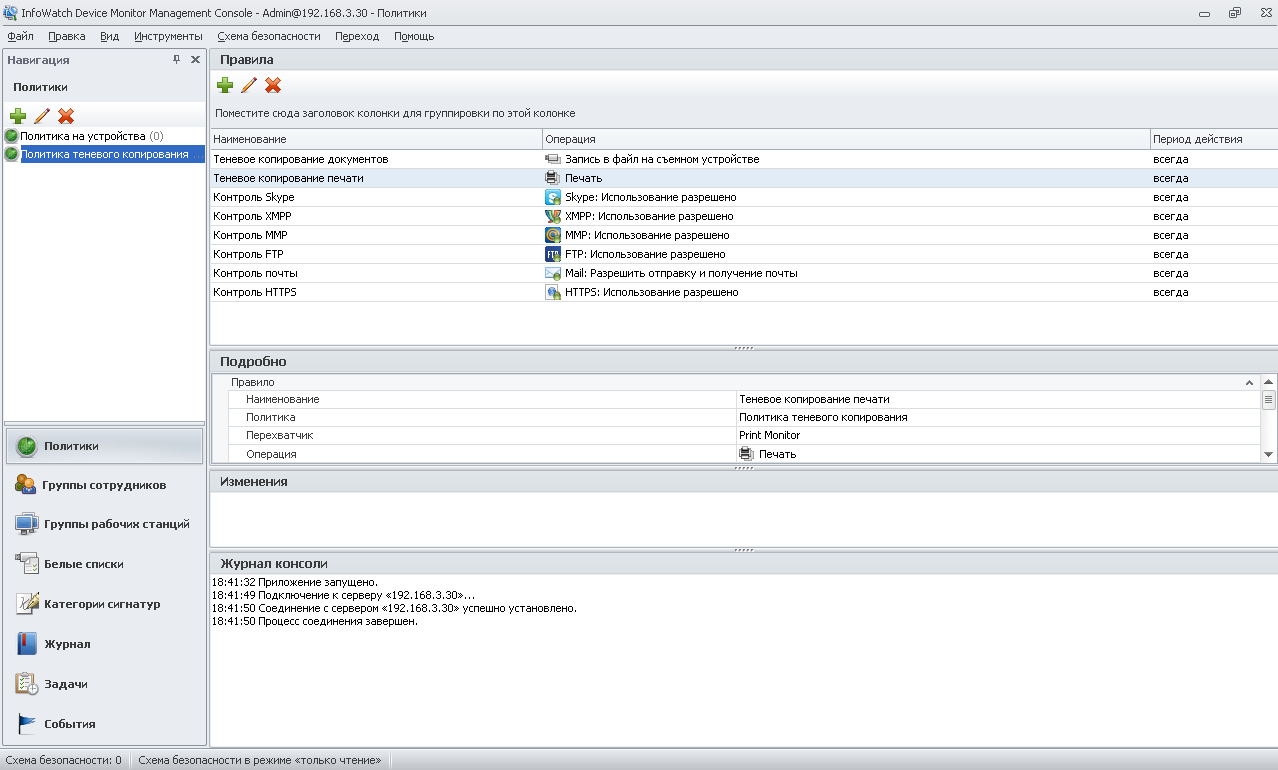Edit policy using navigation pencil icon
This screenshot has height=770, width=1278.
tap(42, 116)
